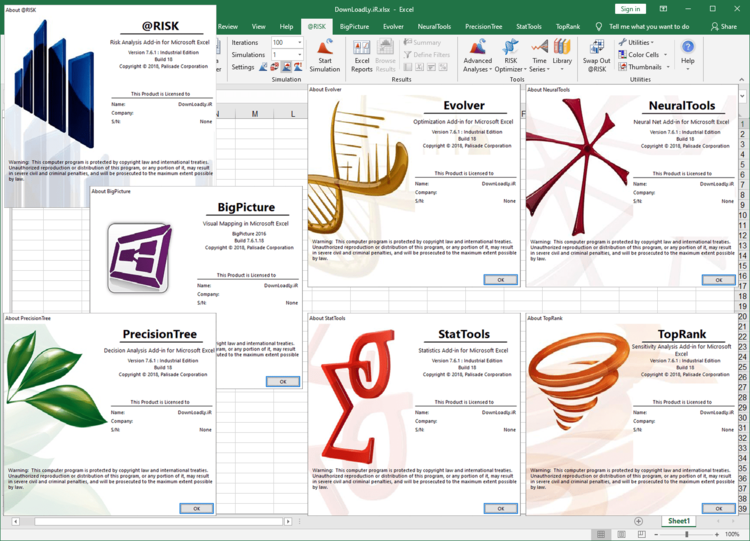Open the StatTools ribbon tab

tap(529, 27)
